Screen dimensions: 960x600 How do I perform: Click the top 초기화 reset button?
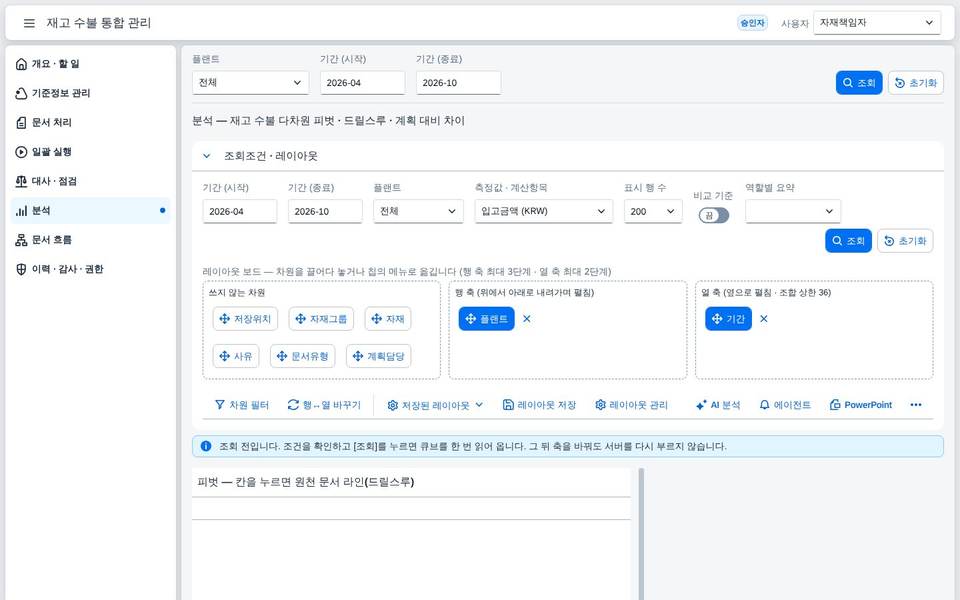point(916,83)
